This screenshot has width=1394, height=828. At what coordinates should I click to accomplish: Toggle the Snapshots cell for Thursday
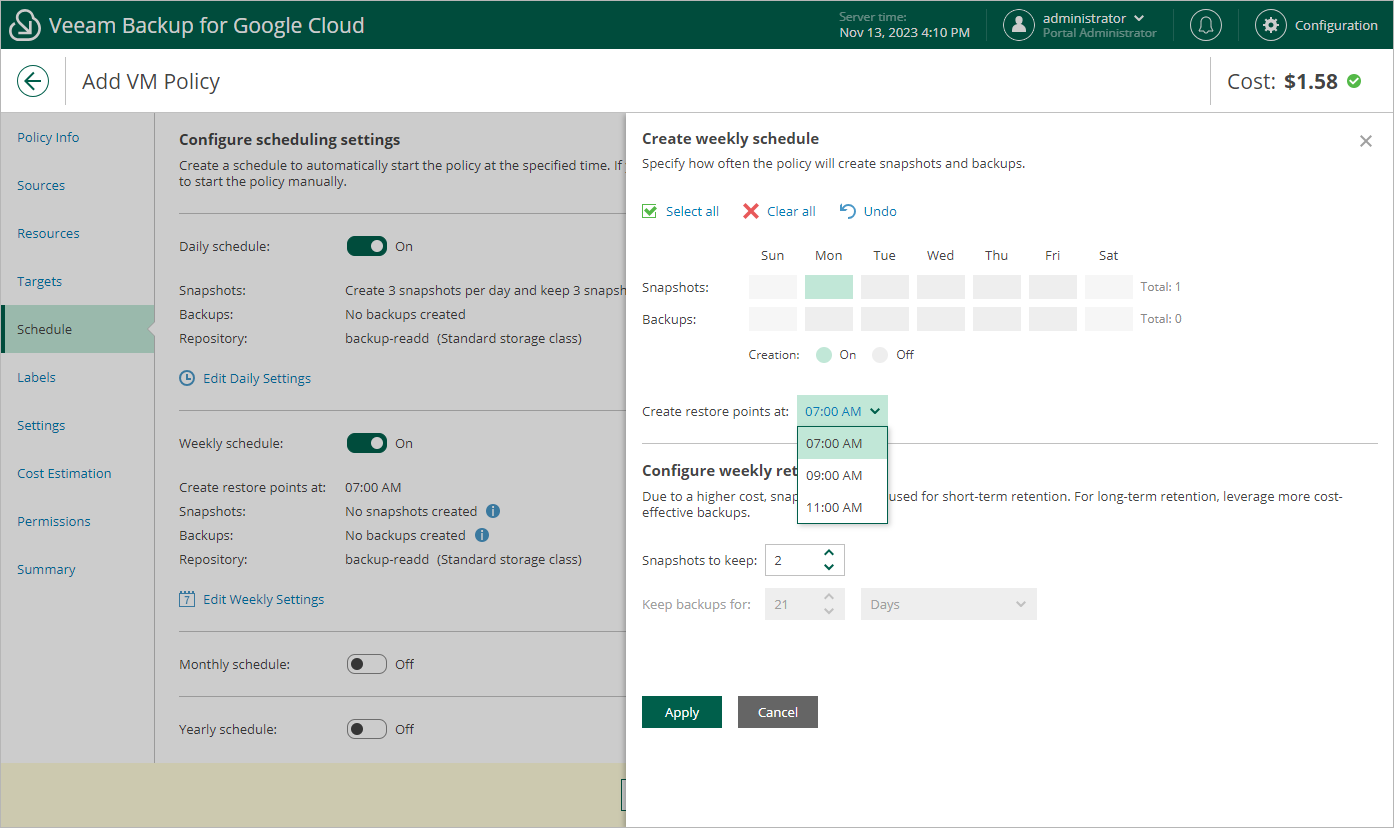click(997, 287)
